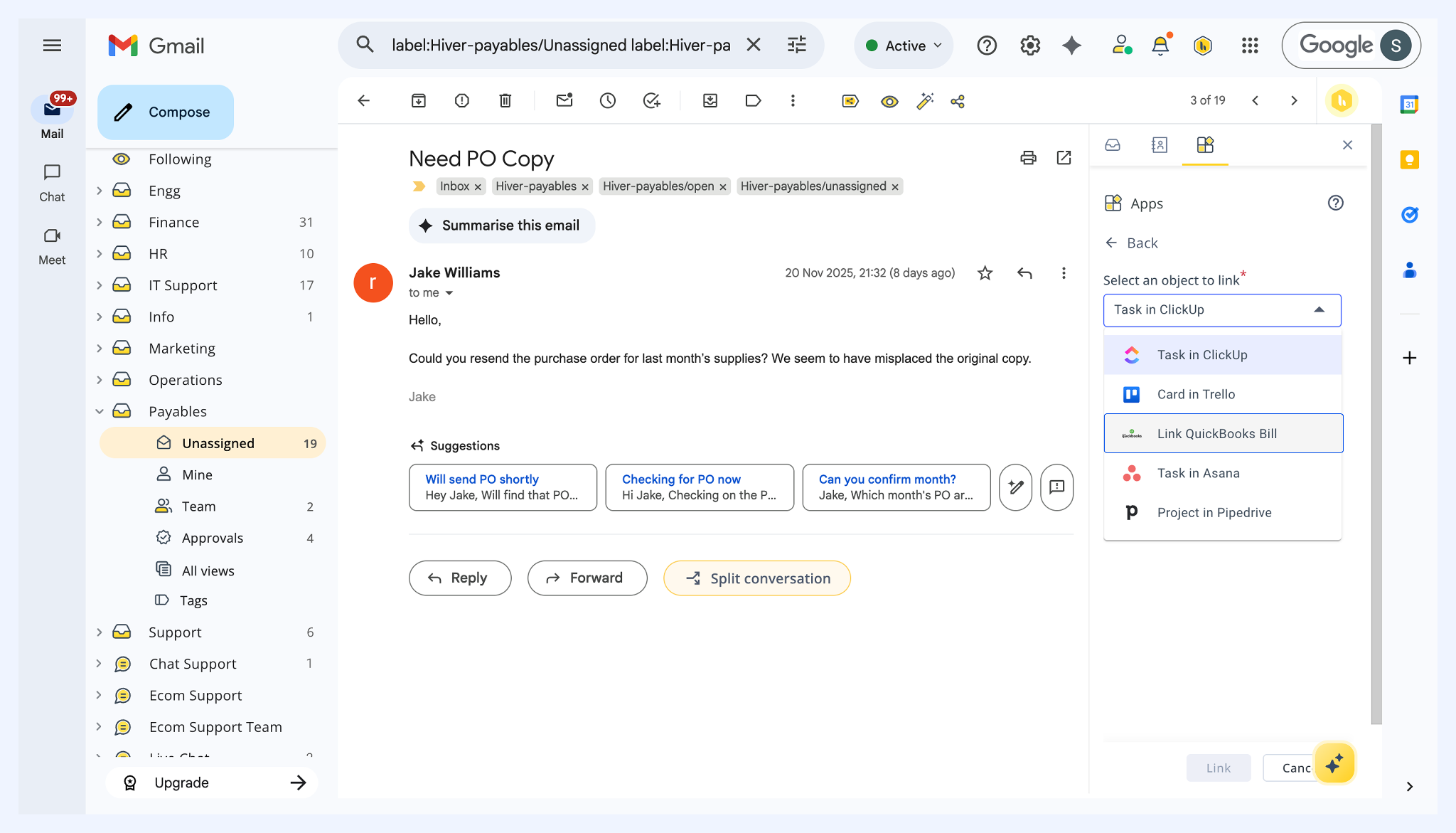
Task: Open Hiver notifications bell
Action: (x=1160, y=46)
